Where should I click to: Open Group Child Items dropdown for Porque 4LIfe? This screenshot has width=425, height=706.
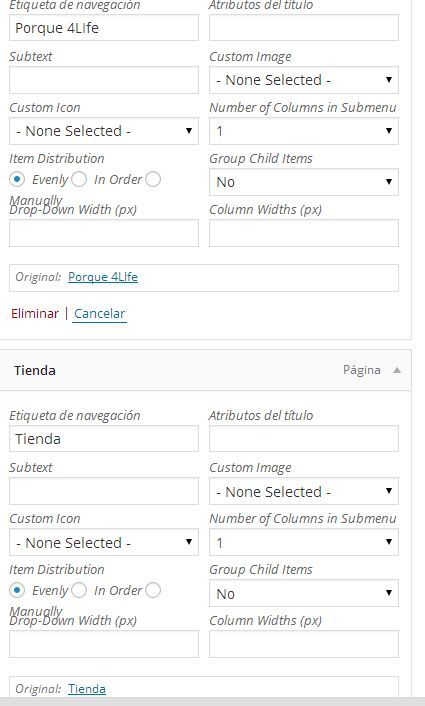(x=304, y=182)
